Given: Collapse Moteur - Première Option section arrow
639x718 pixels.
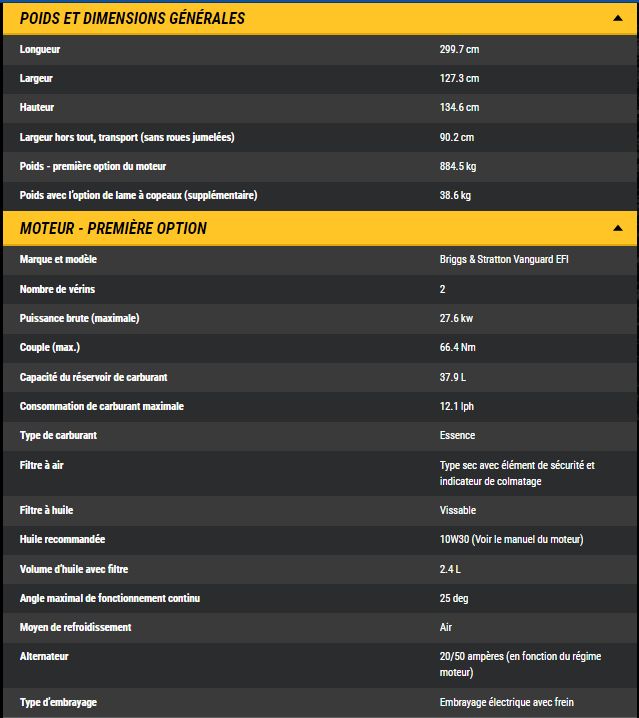Looking at the screenshot, I should (x=618, y=228).
